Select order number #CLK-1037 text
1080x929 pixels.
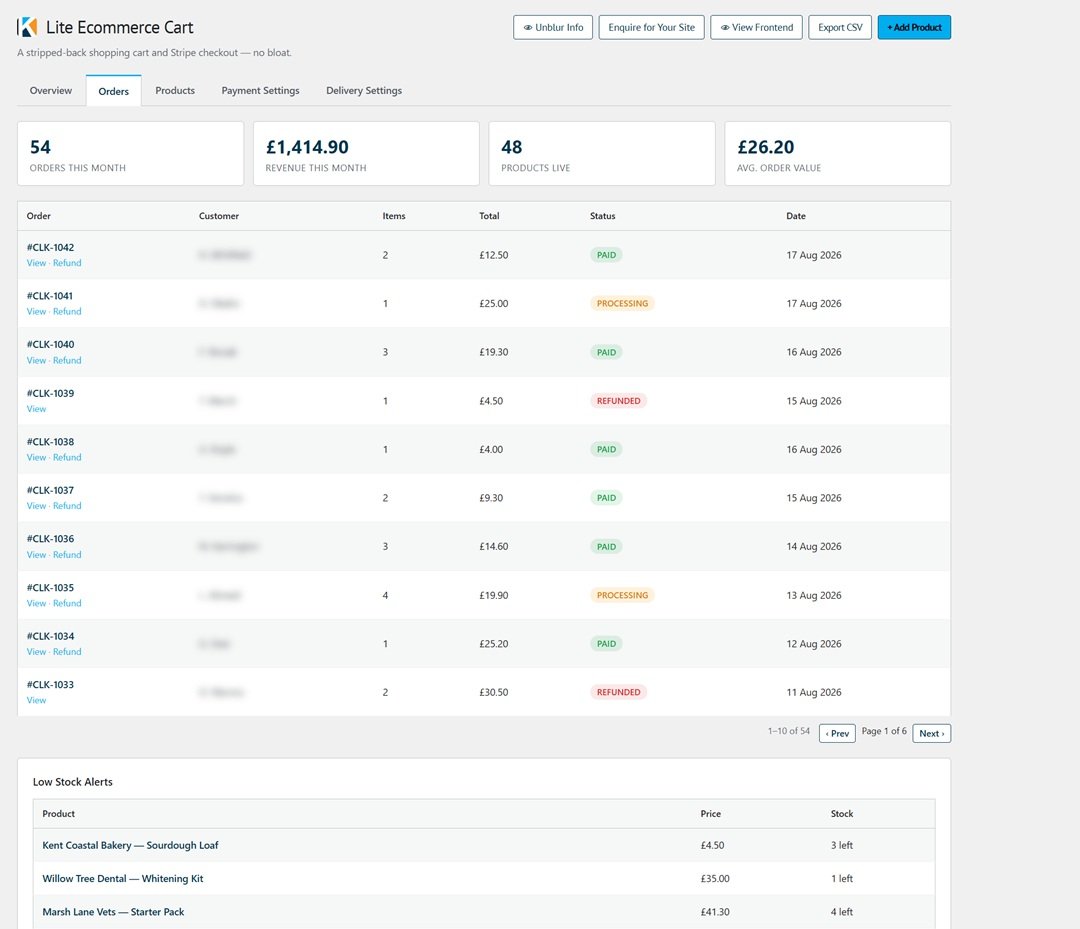[50, 490]
